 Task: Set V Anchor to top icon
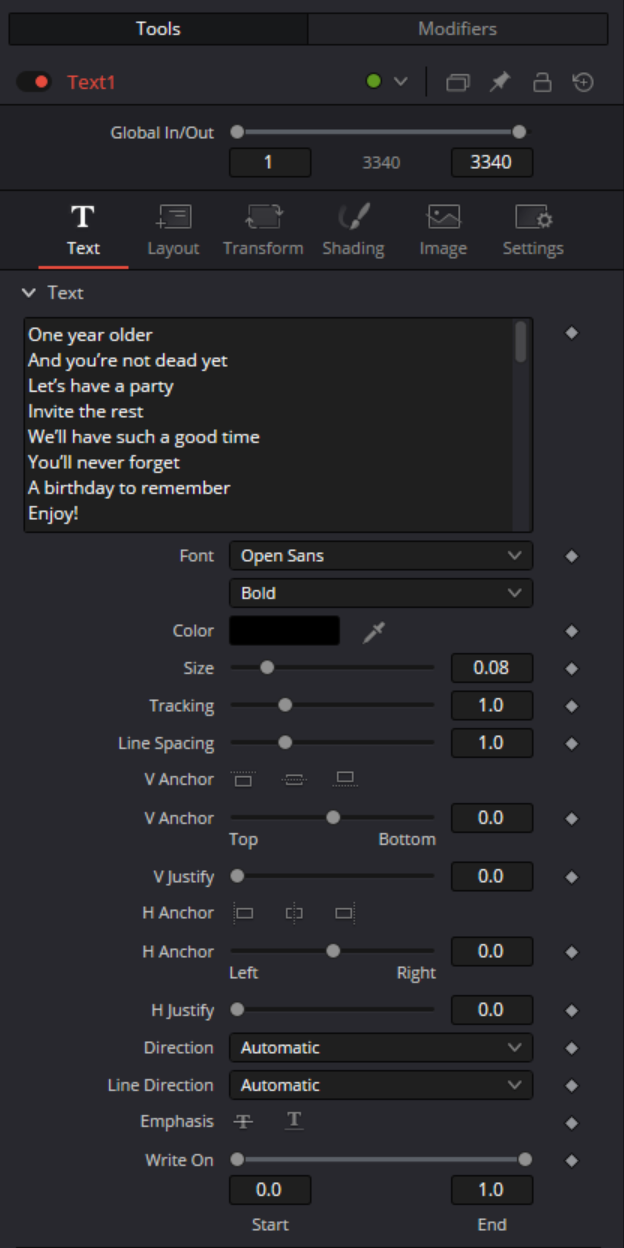[x=244, y=779]
